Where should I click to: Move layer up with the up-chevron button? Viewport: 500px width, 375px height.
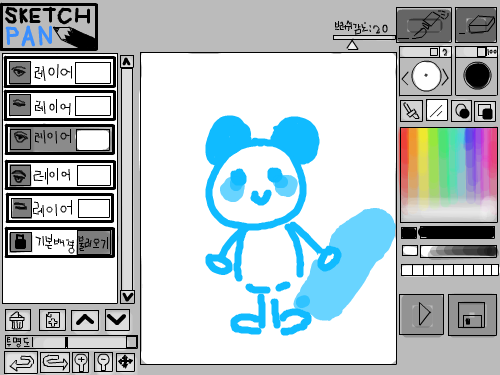pos(85,320)
